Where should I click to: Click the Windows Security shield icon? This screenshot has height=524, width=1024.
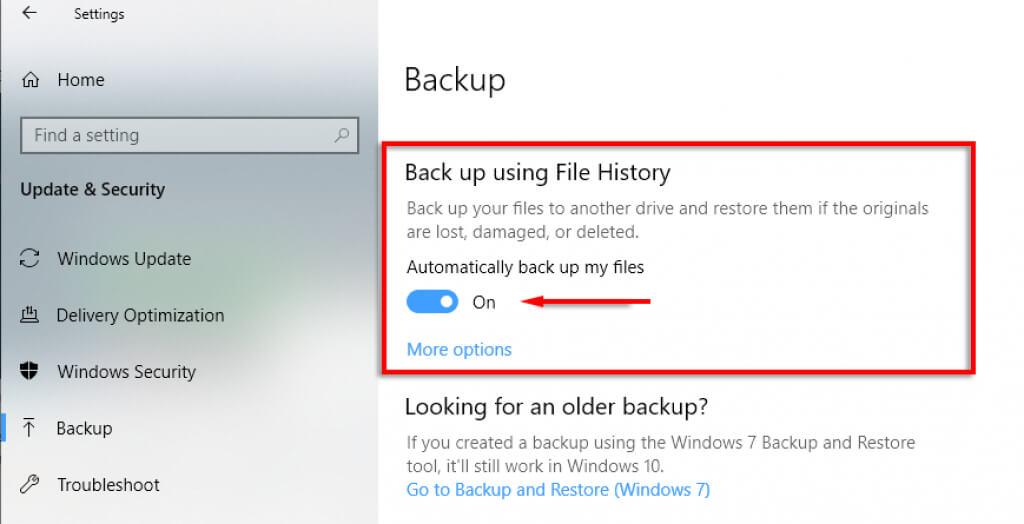point(30,372)
